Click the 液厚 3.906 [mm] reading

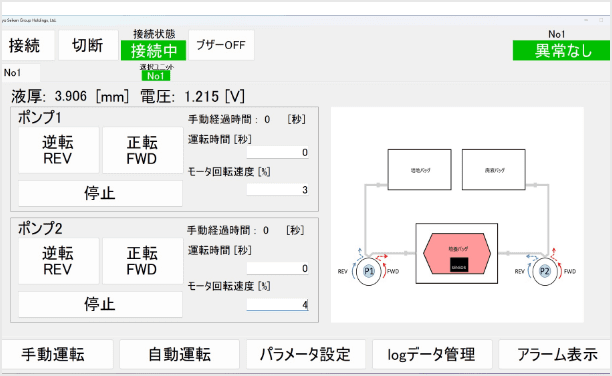pyautogui.click(x=70, y=96)
